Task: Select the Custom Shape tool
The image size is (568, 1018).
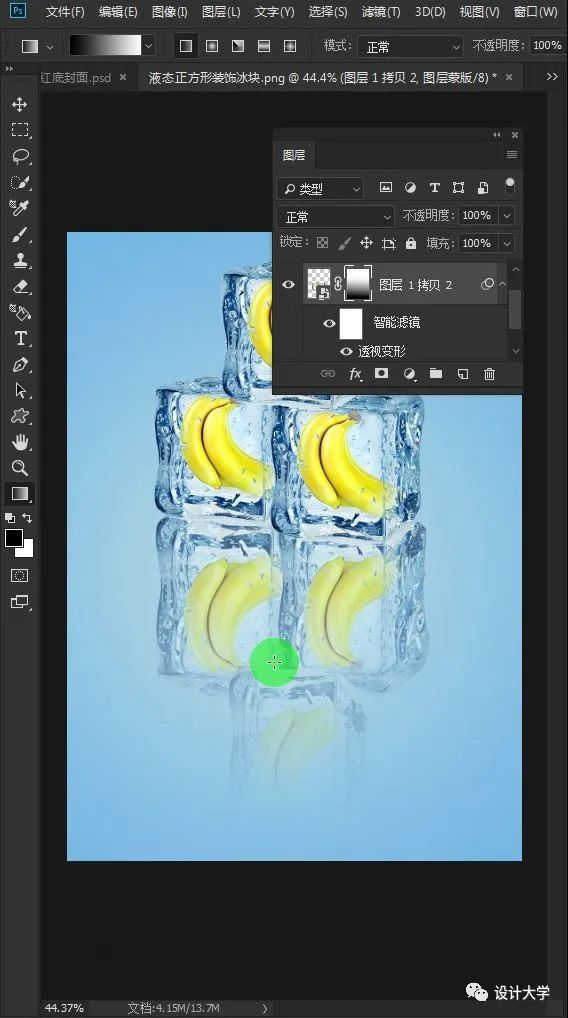Action: pos(19,416)
